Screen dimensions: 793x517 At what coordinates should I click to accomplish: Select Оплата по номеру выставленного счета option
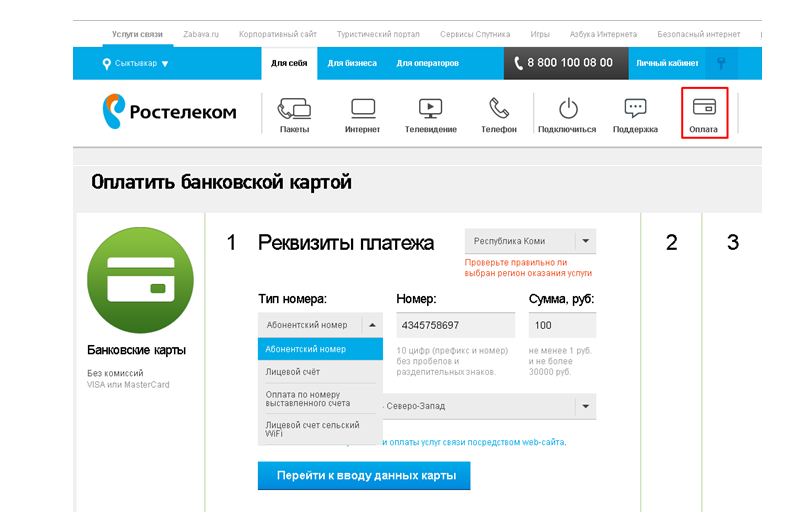310,400
